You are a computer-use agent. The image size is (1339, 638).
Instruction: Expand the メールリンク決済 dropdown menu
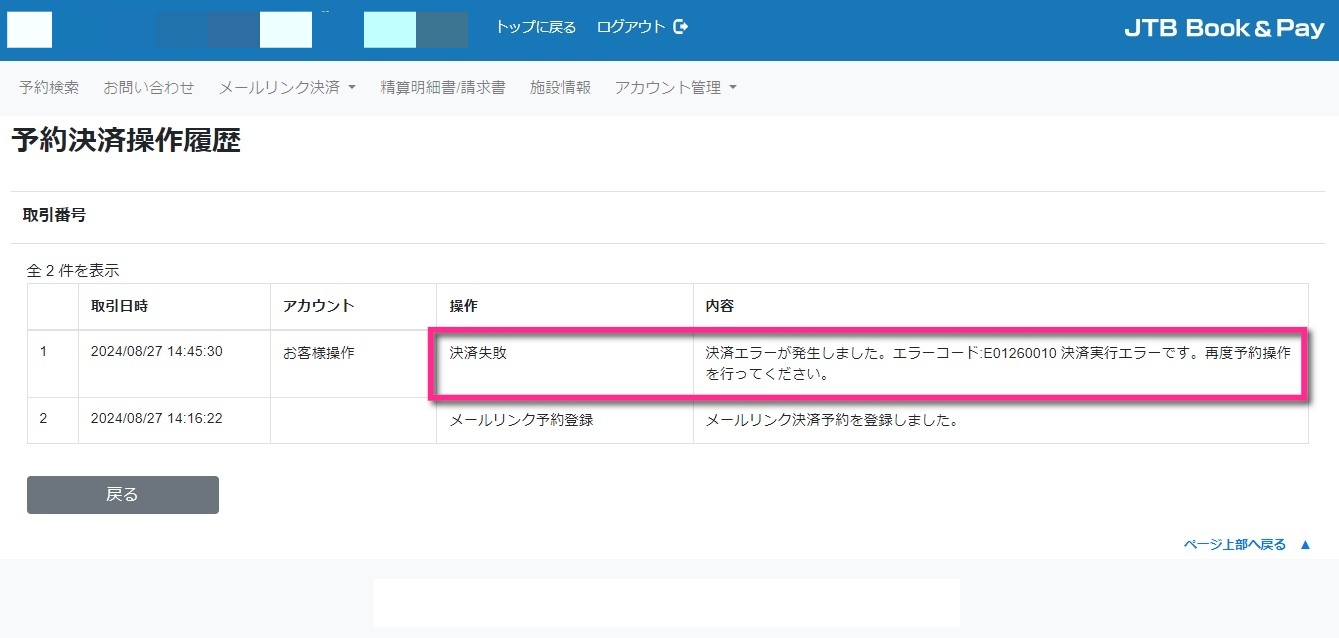pyautogui.click(x=287, y=88)
